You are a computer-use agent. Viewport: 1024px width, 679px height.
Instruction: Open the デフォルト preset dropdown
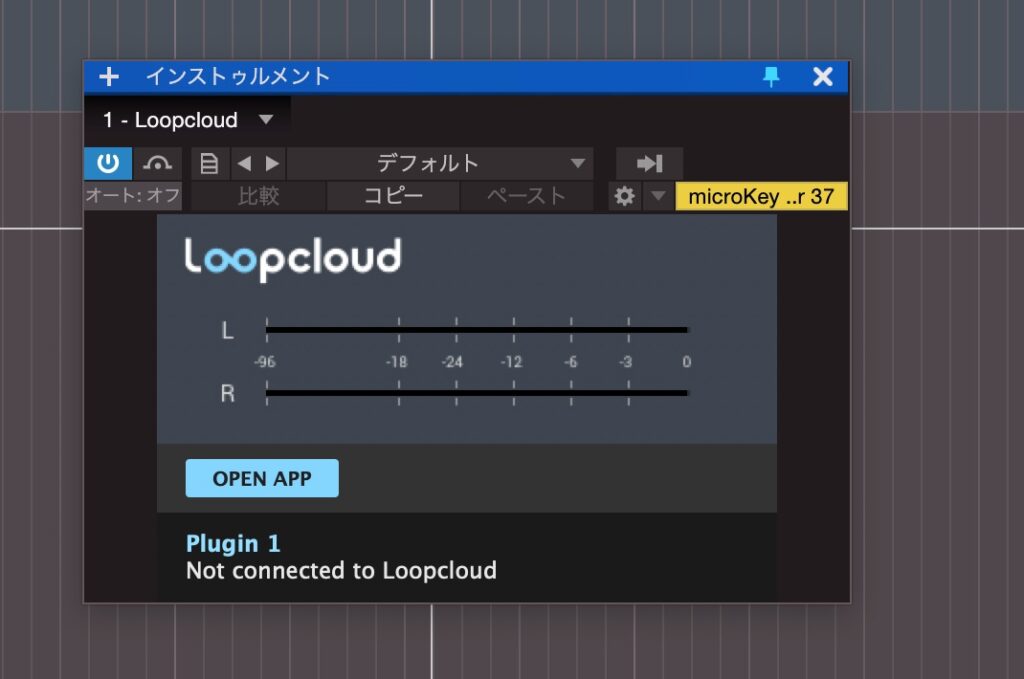click(440, 163)
